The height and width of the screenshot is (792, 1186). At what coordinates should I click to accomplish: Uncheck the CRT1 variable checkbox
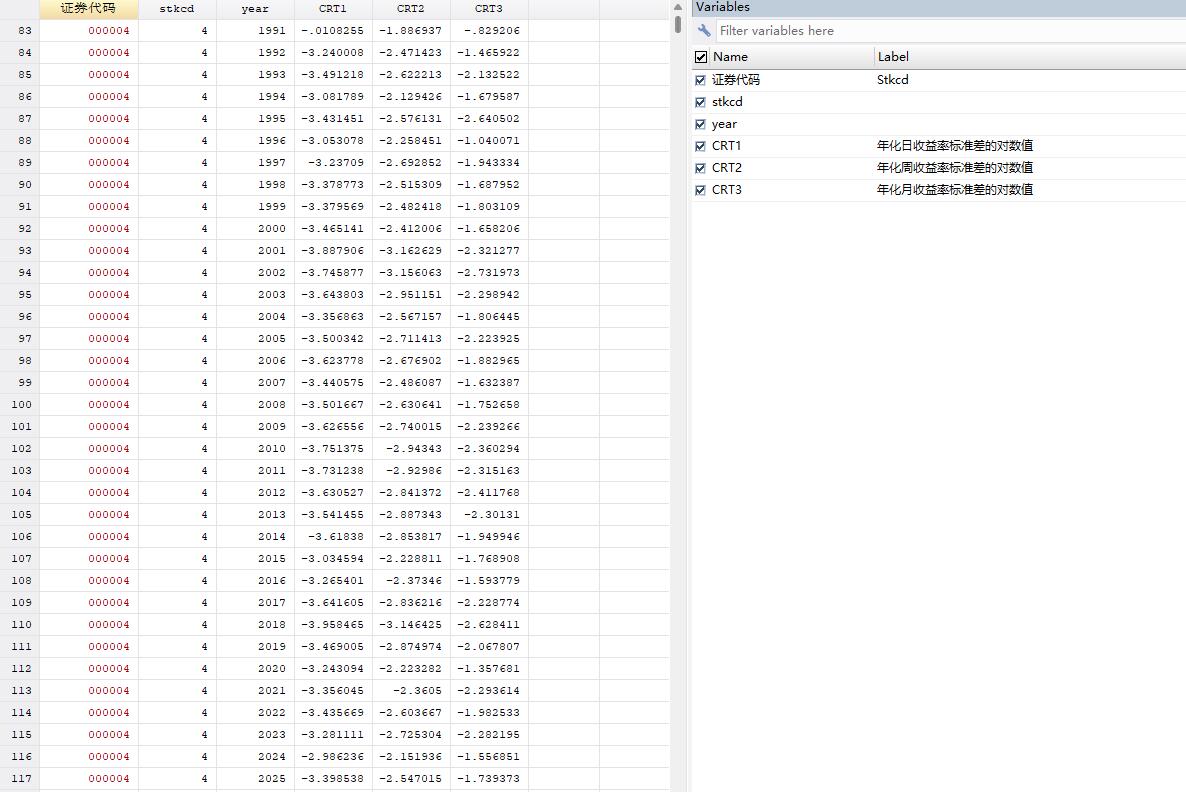[x=700, y=146]
